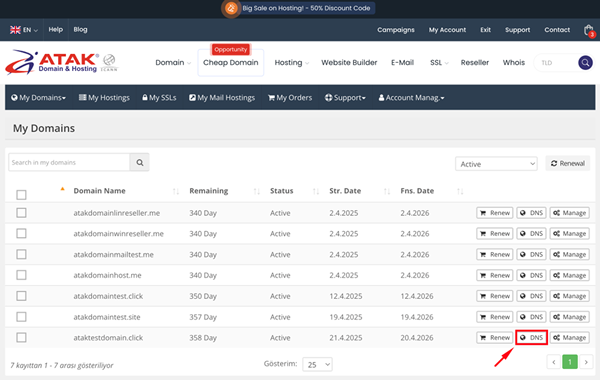Check the atakdomainhost.me checkbox
Viewport: 600px width, 380px height.
[21, 275]
